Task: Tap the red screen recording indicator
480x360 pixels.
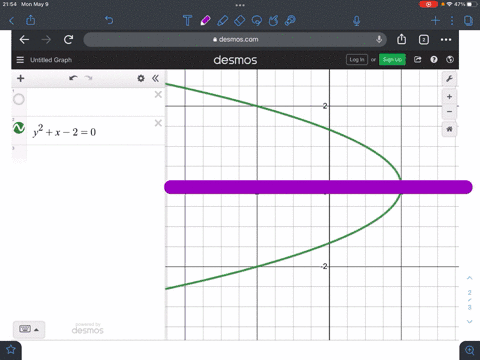Action: pyautogui.click(x=428, y=4)
